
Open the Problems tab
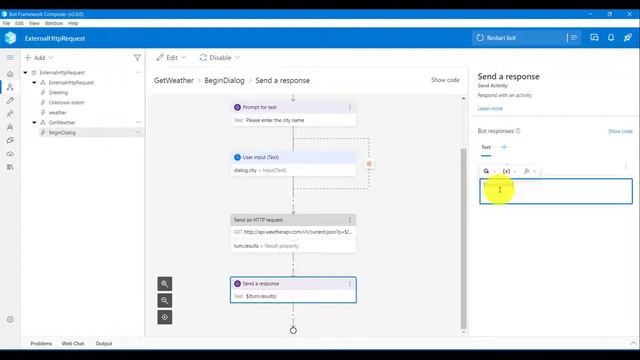tap(41, 344)
